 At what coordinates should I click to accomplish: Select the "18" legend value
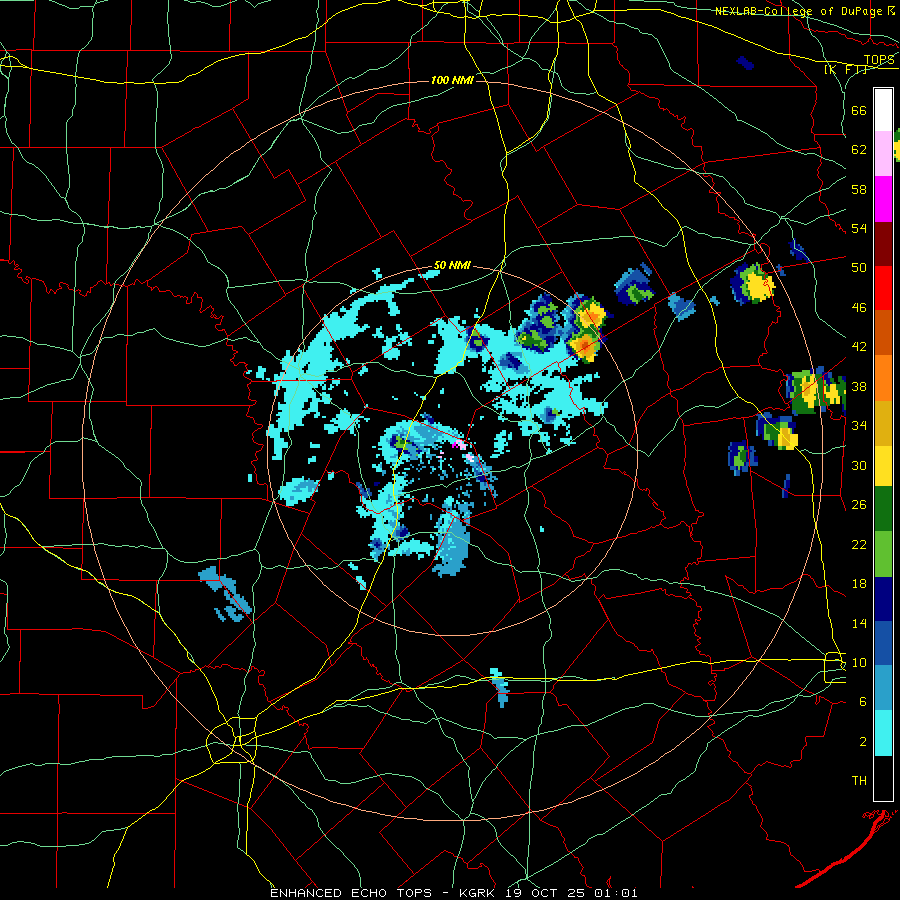(x=859, y=584)
